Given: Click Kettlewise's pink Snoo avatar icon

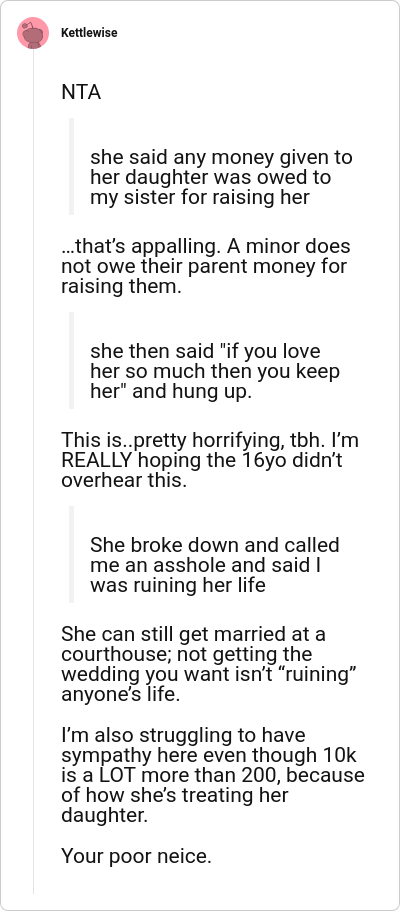Looking at the screenshot, I should click(33, 33).
